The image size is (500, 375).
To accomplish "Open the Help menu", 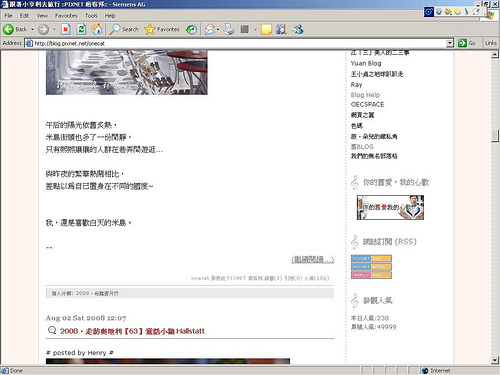I will click(110, 16).
